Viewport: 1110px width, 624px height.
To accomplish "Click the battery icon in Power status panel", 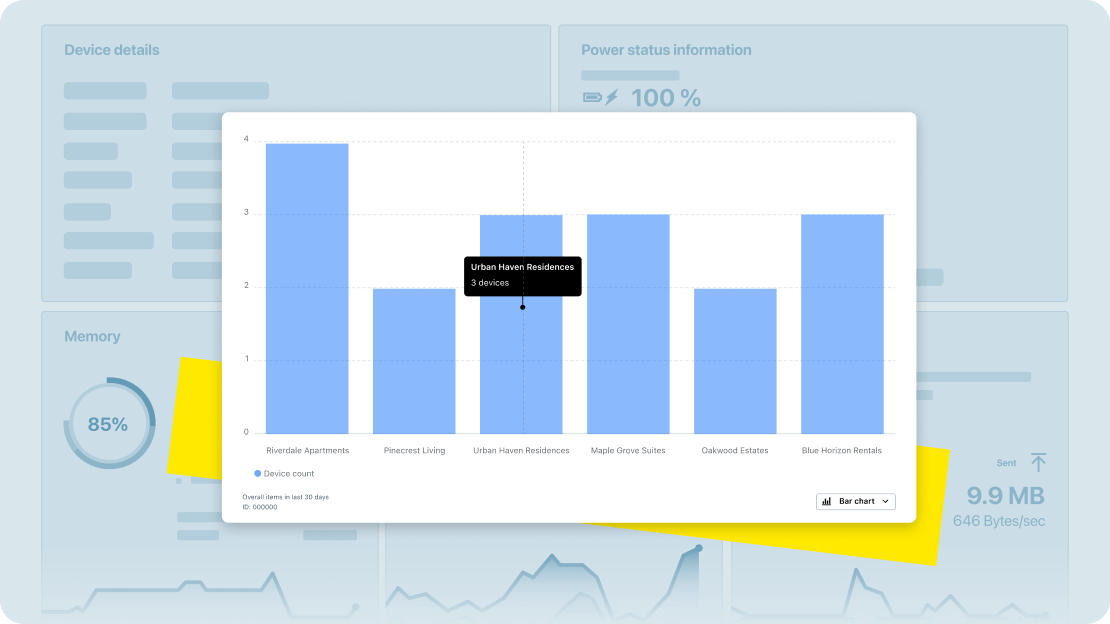I will [590, 97].
